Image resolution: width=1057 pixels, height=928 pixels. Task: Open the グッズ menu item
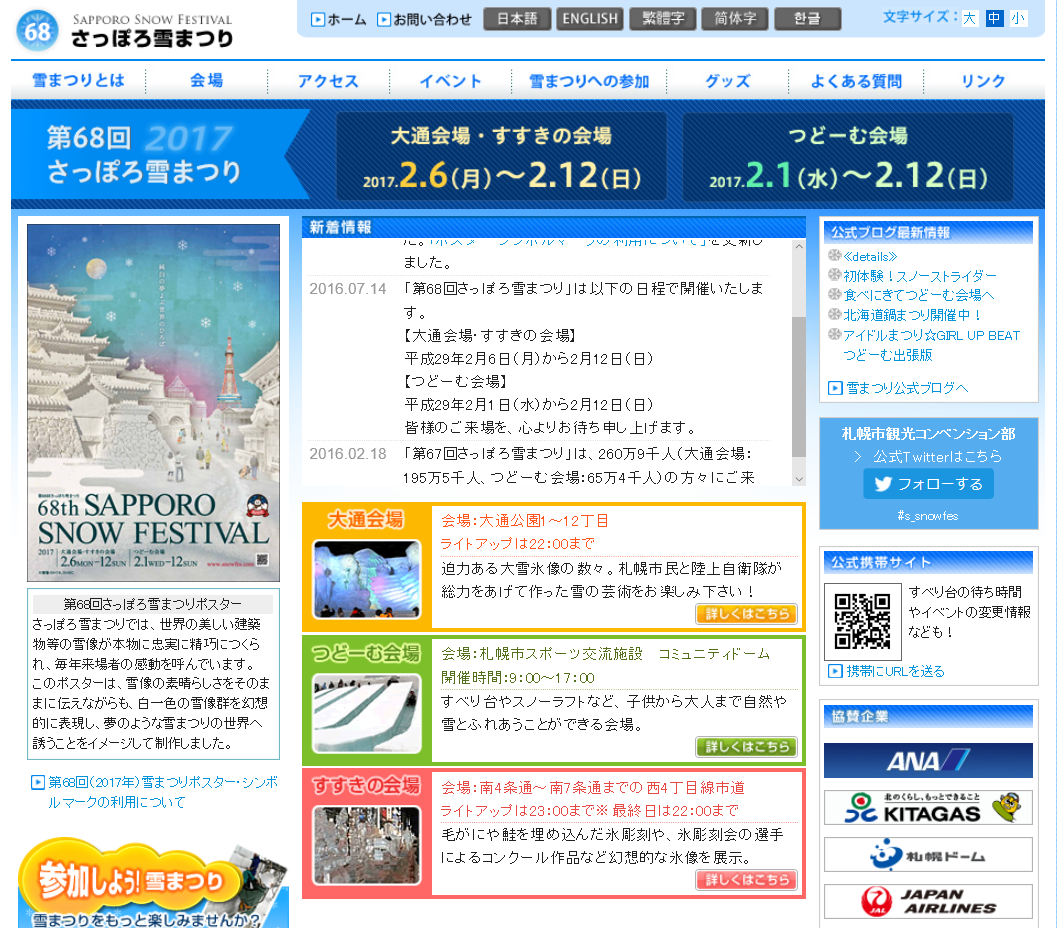727,81
